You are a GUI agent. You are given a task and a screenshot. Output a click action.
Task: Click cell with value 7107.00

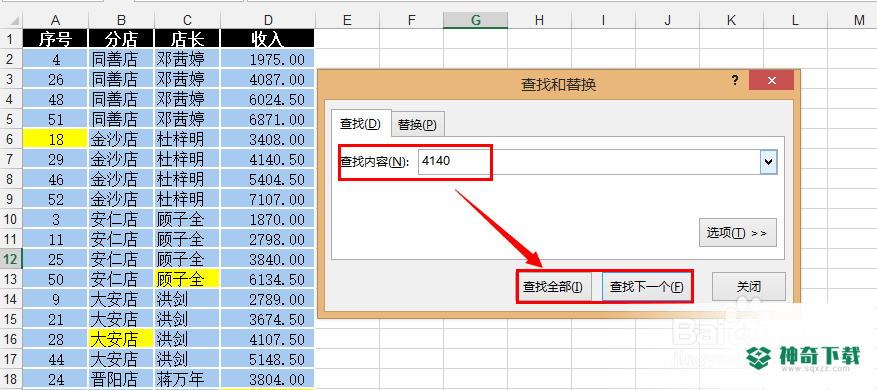[x=268, y=199]
